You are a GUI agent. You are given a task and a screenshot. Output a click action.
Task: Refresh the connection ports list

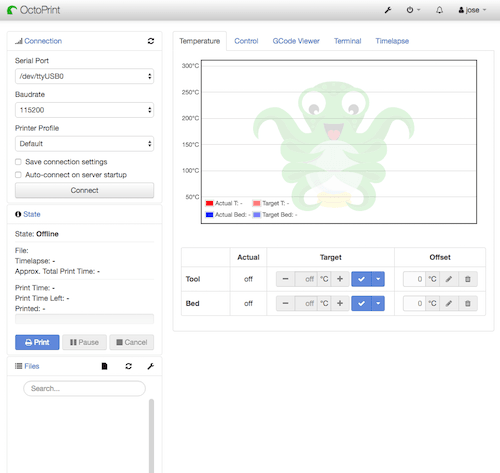151,41
